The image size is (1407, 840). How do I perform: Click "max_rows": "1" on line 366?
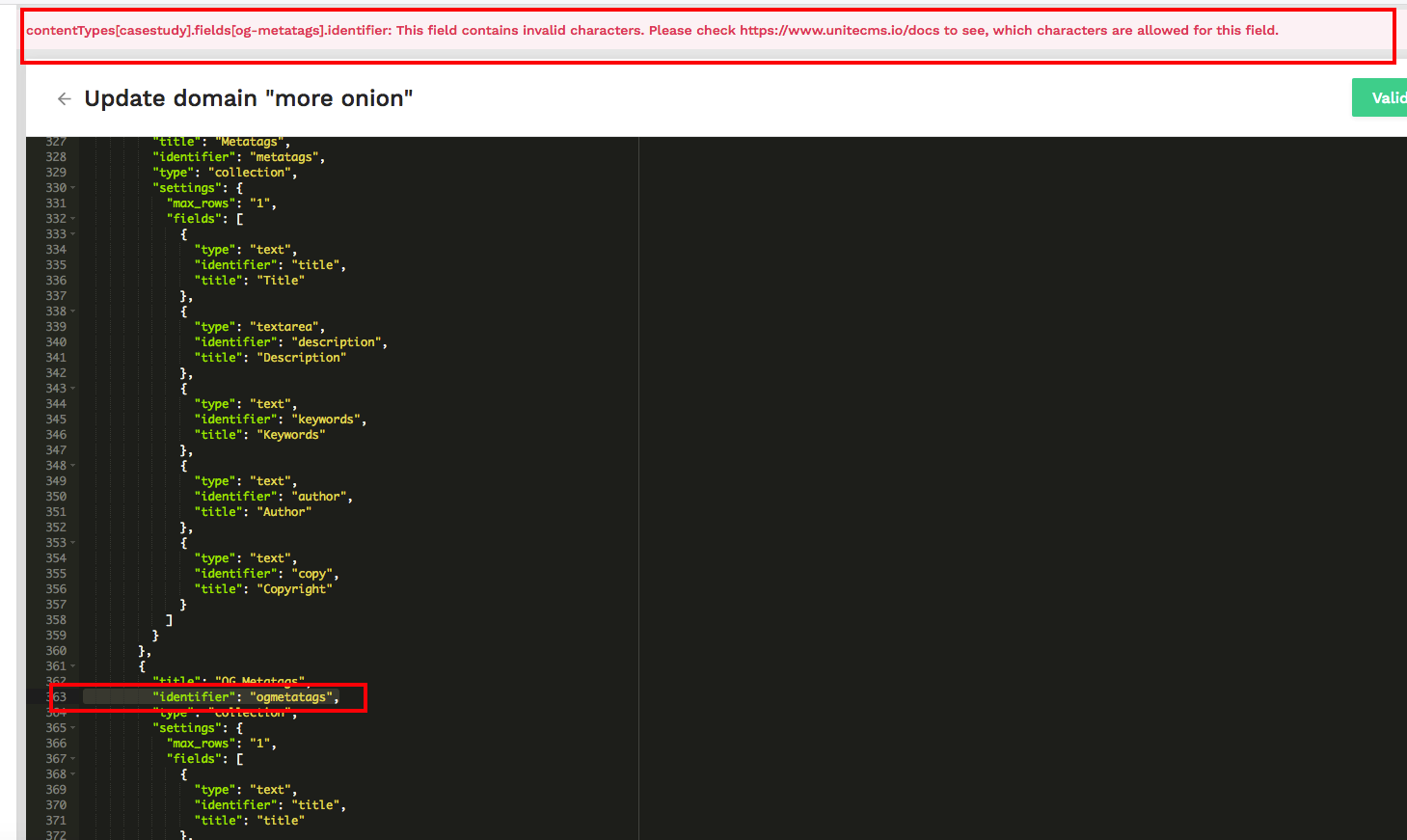222,744
